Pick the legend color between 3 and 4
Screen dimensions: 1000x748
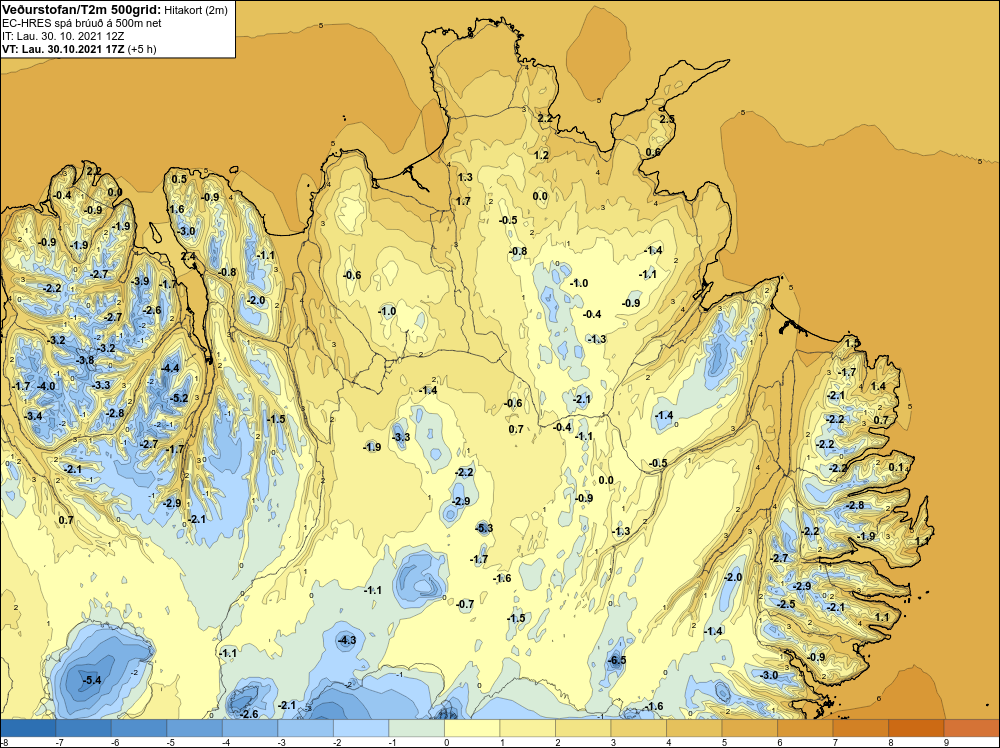click(x=638, y=728)
